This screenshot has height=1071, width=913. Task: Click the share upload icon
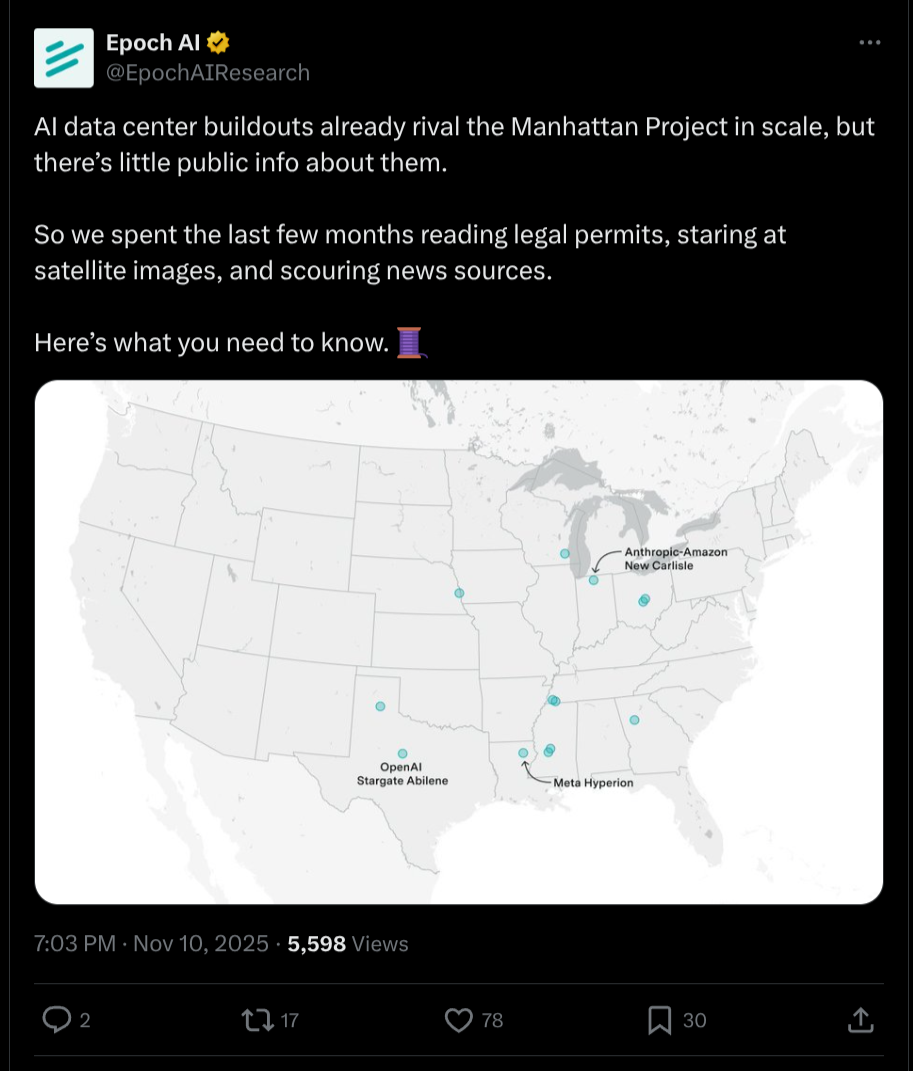tap(860, 1020)
